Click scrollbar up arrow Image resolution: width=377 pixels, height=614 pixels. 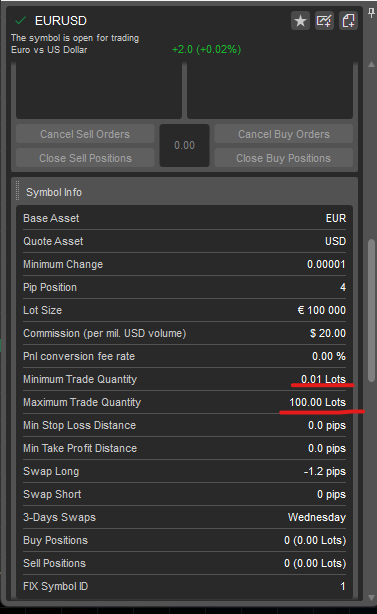[372, 64]
